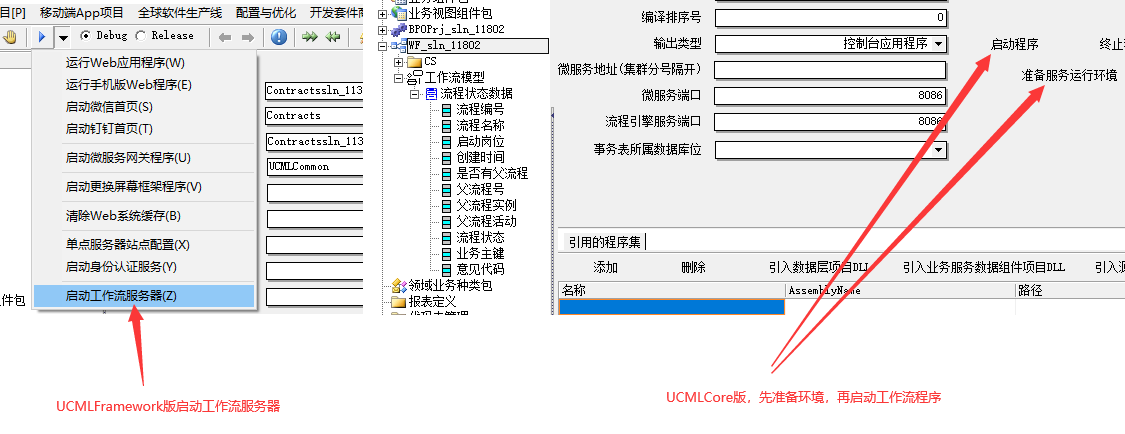Viewport: 1125px width, 434px height.
Task: Click the 流程编号 field icon
Action: [x=446, y=110]
